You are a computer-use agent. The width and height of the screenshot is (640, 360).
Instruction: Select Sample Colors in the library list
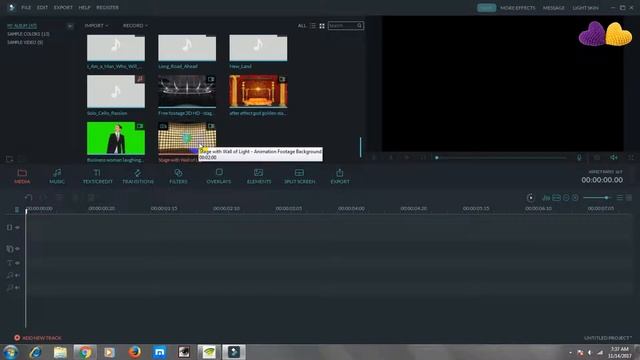coord(28,34)
